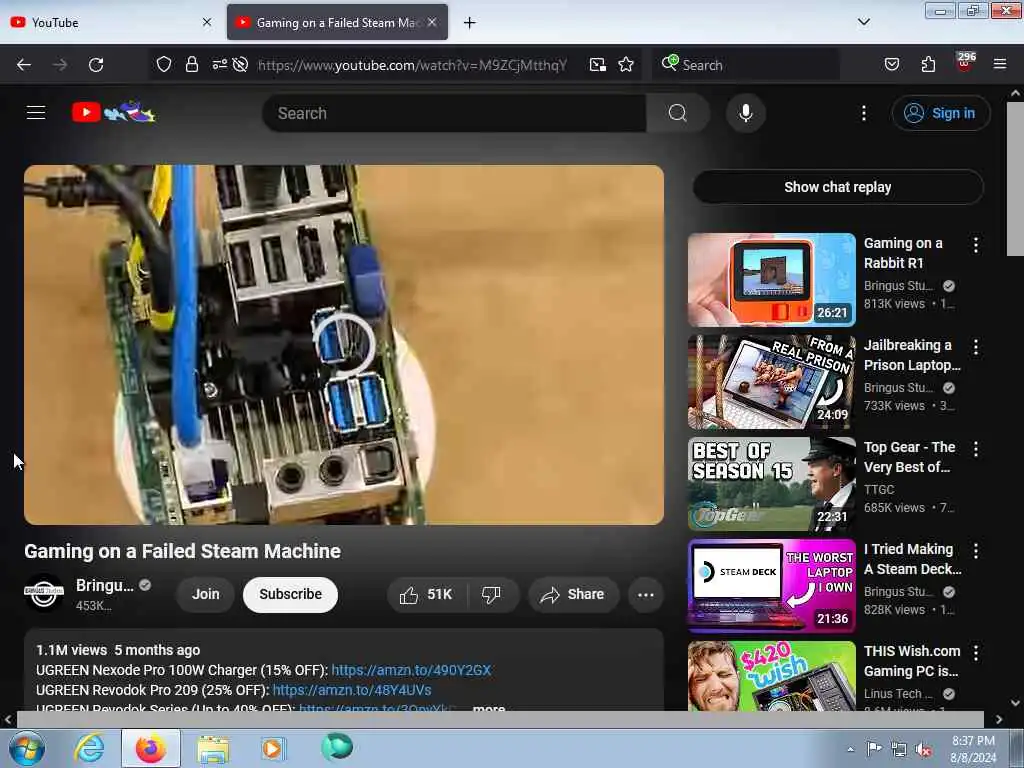Open options for Top Gear Very Best video
Image resolution: width=1024 pixels, height=768 pixels.
click(976, 449)
